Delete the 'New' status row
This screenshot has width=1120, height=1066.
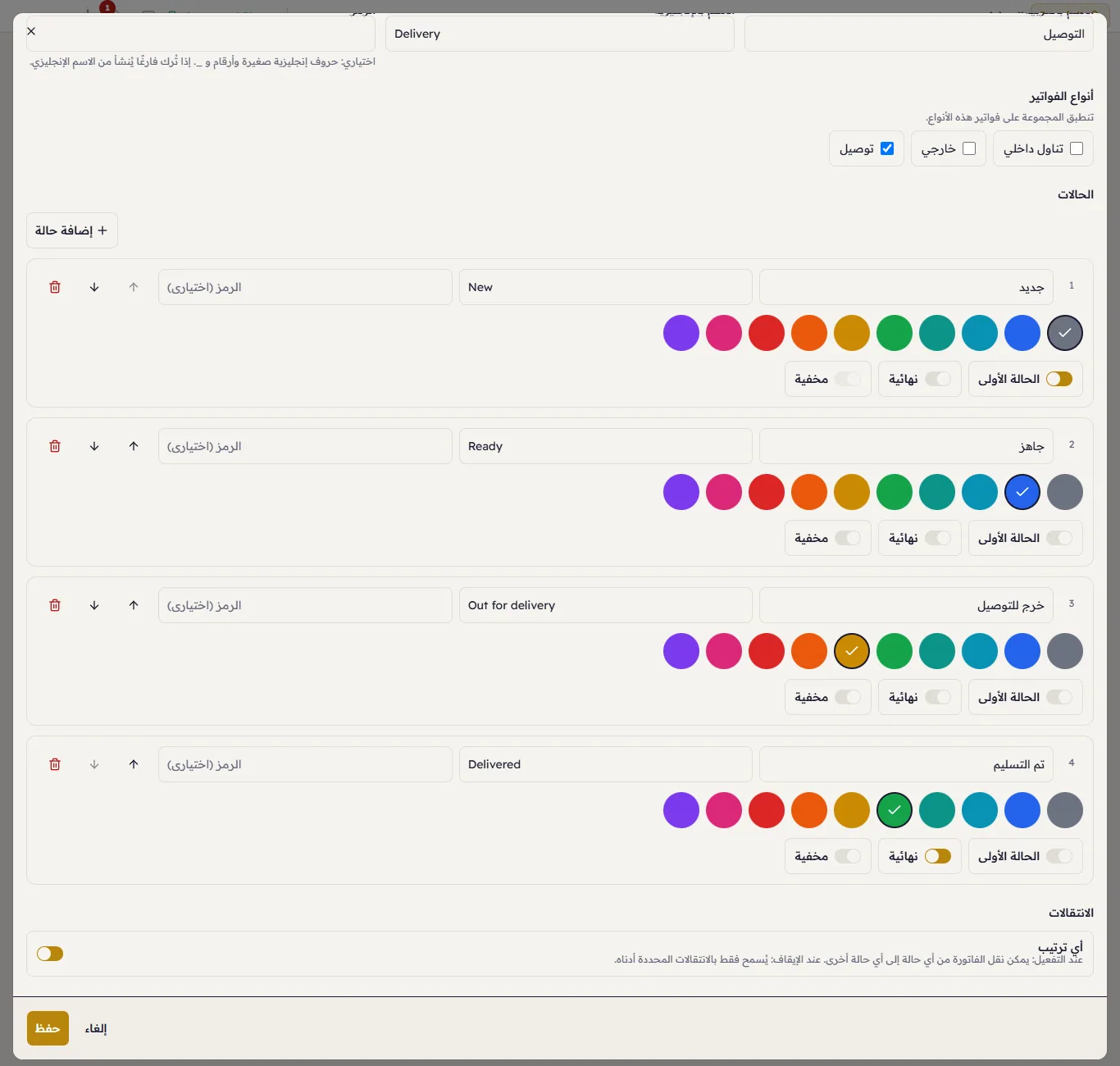[x=55, y=287]
